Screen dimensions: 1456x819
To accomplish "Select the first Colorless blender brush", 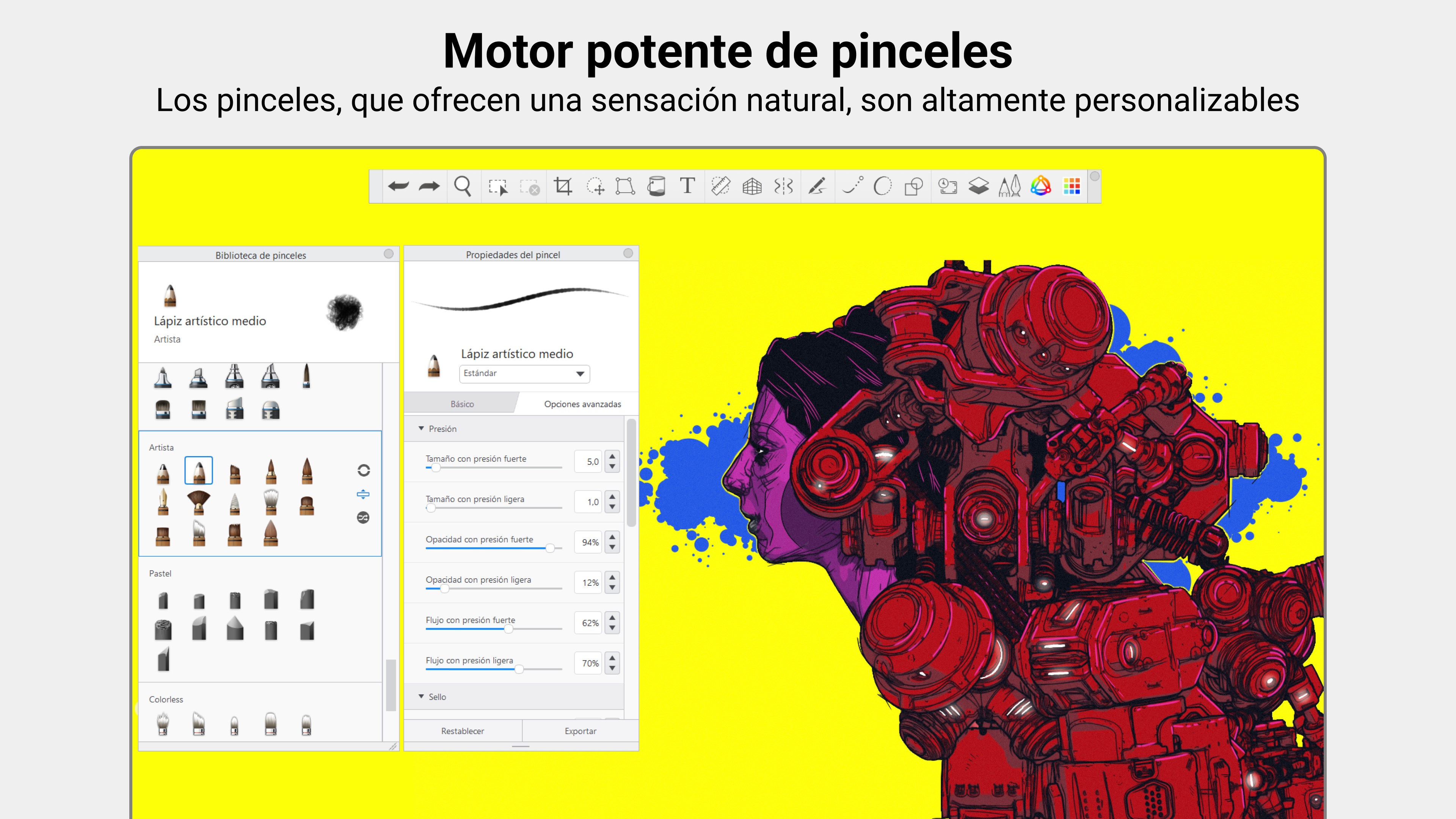I will point(163,723).
